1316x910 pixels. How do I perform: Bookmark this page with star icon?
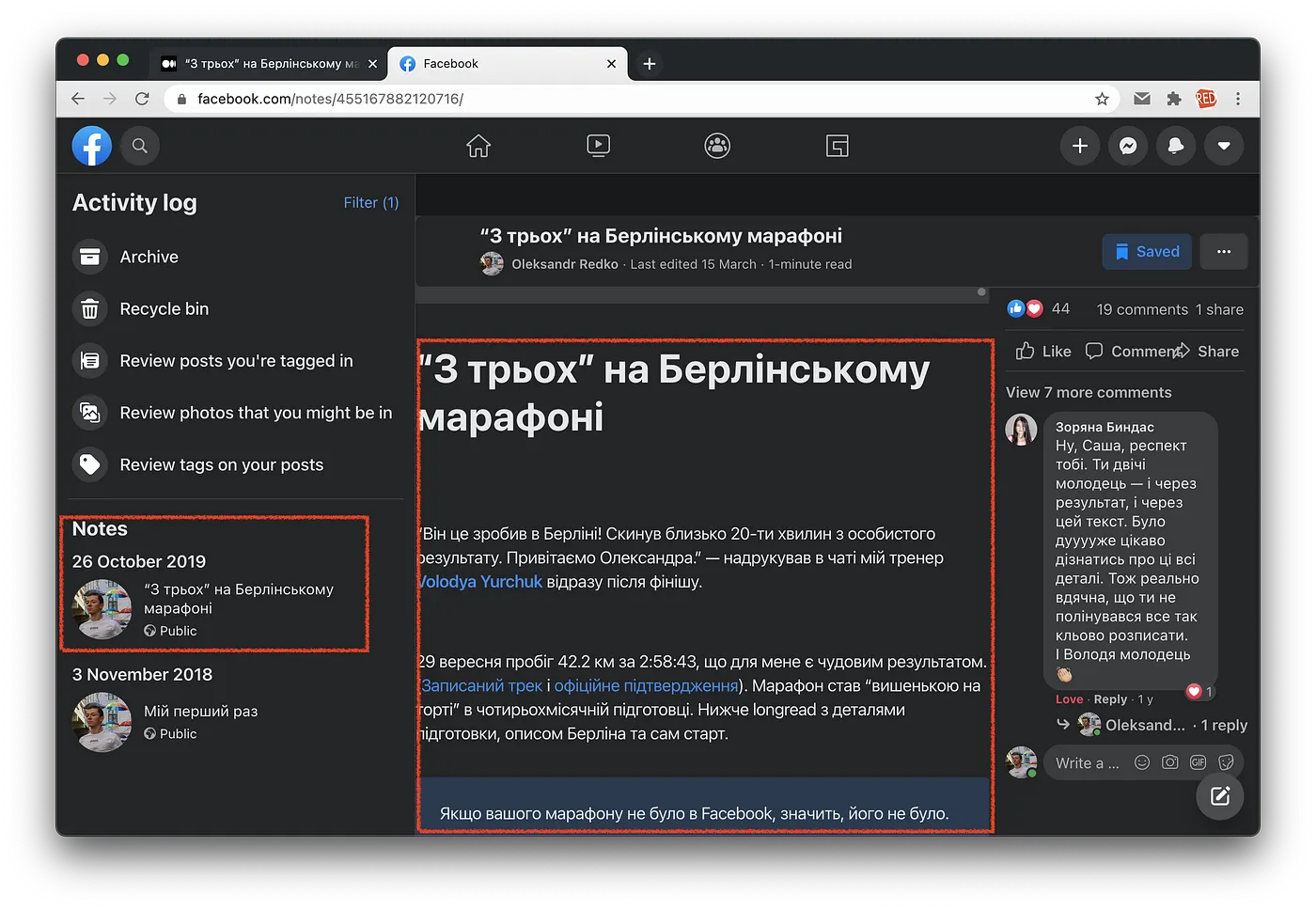(1102, 99)
